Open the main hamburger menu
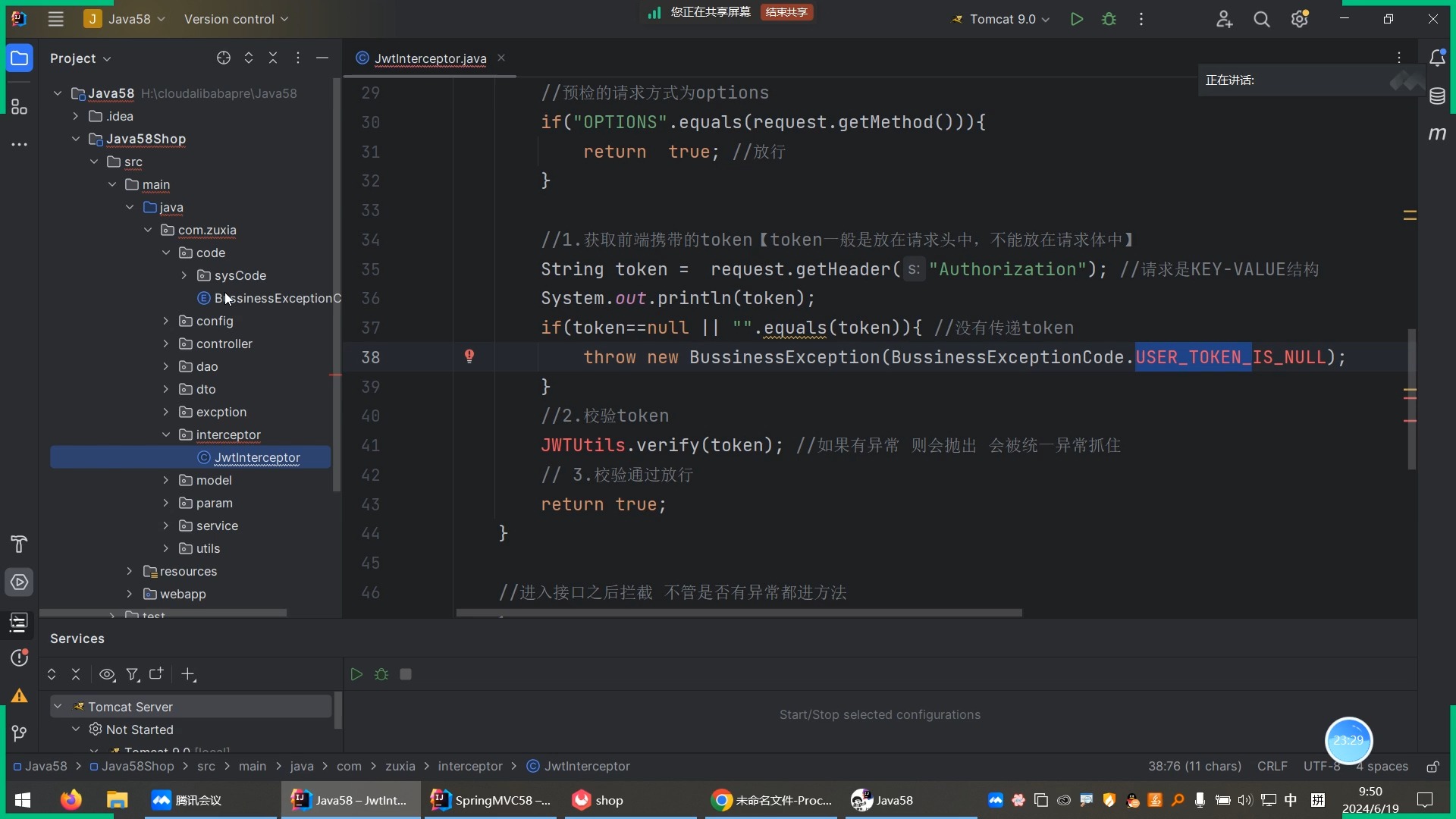1456x819 pixels. tap(55, 19)
